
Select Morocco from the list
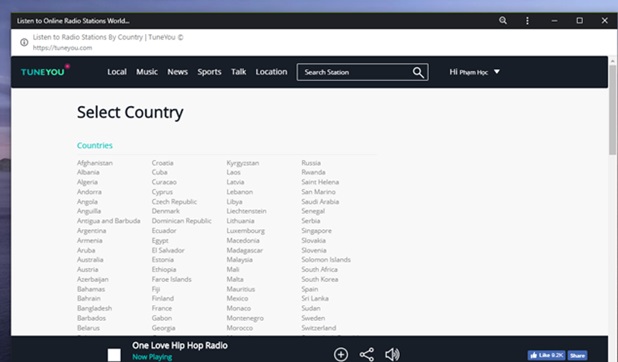pyautogui.click(x=240, y=328)
